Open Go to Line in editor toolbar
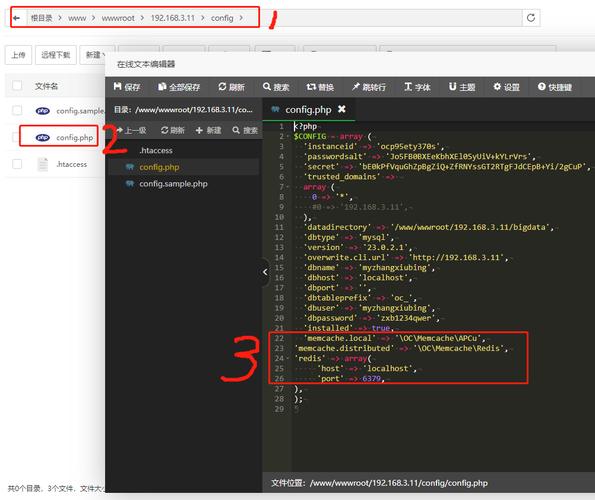This screenshot has width=595, height=500. click(x=368, y=87)
